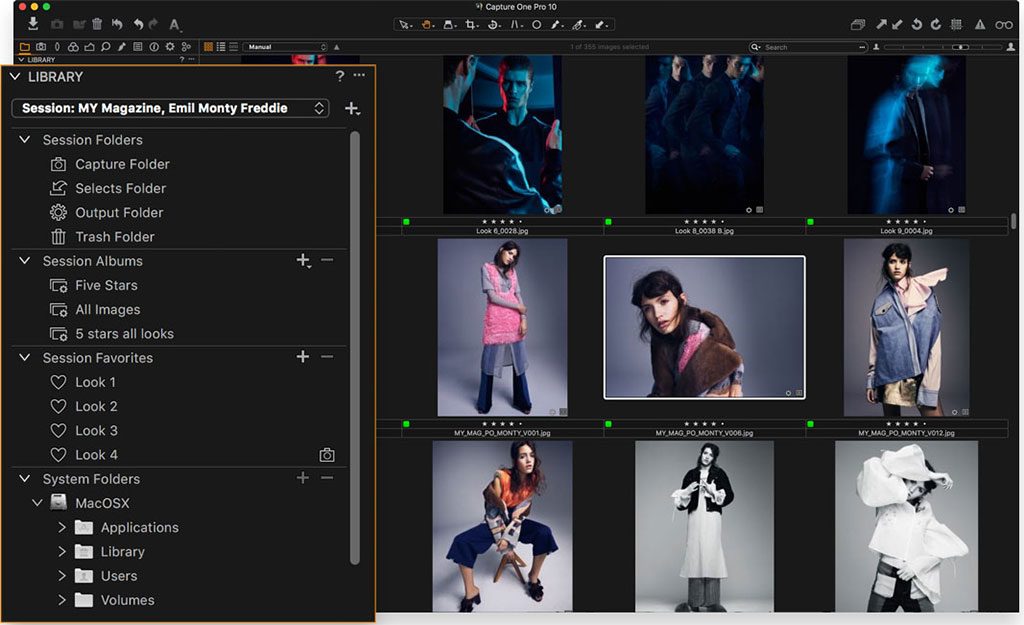Switch to the Color tool tab

tap(74, 46)
